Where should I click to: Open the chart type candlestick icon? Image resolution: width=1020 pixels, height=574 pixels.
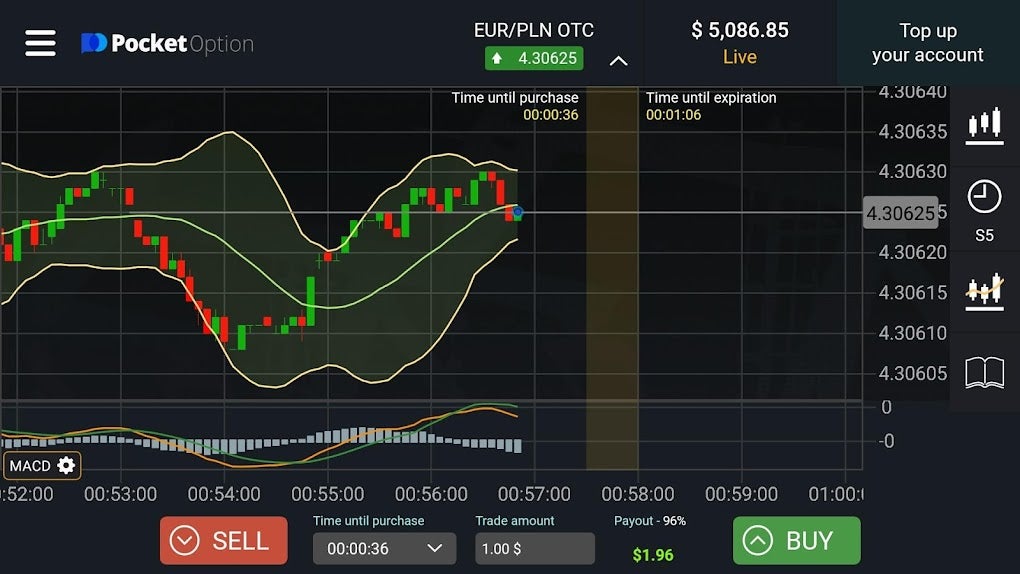tap(984, 126)
